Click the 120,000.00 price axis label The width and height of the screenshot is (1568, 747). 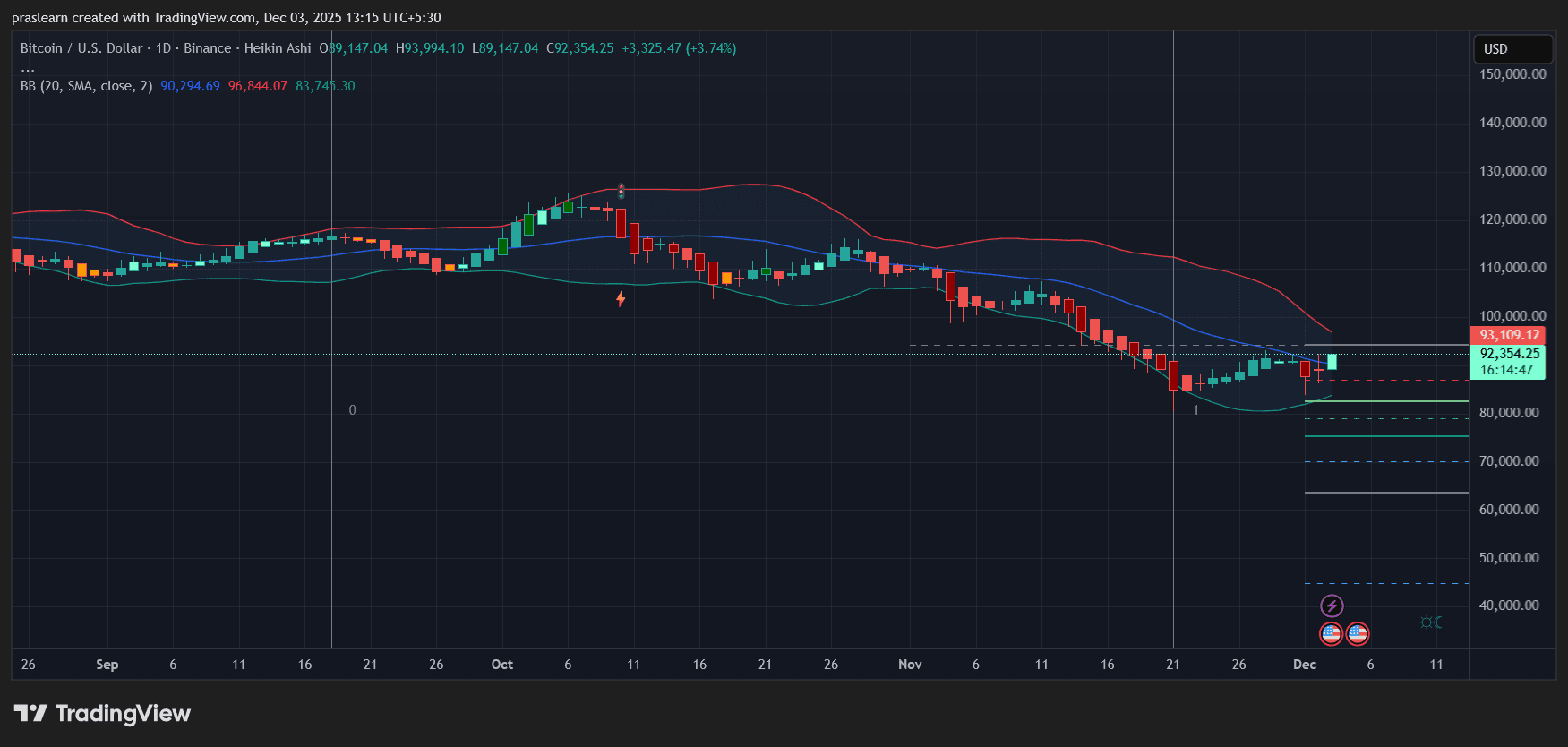tap(1512, 219)
